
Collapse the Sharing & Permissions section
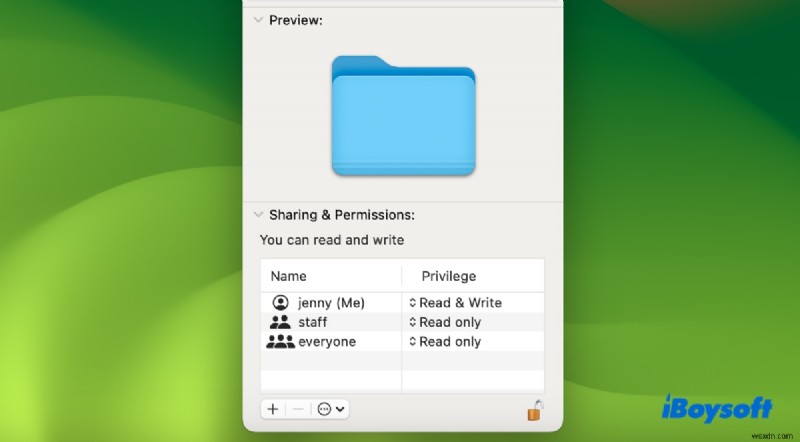click(258, 214)
